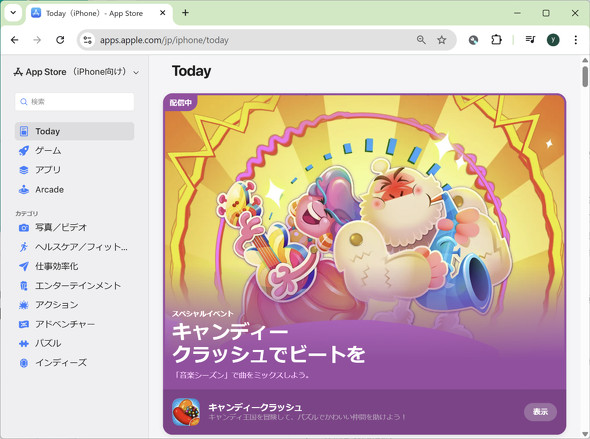Click the 表示 button for キャンディークラッシュ
The height and width of the screenshot is (439, 590).
pos(540,412)
